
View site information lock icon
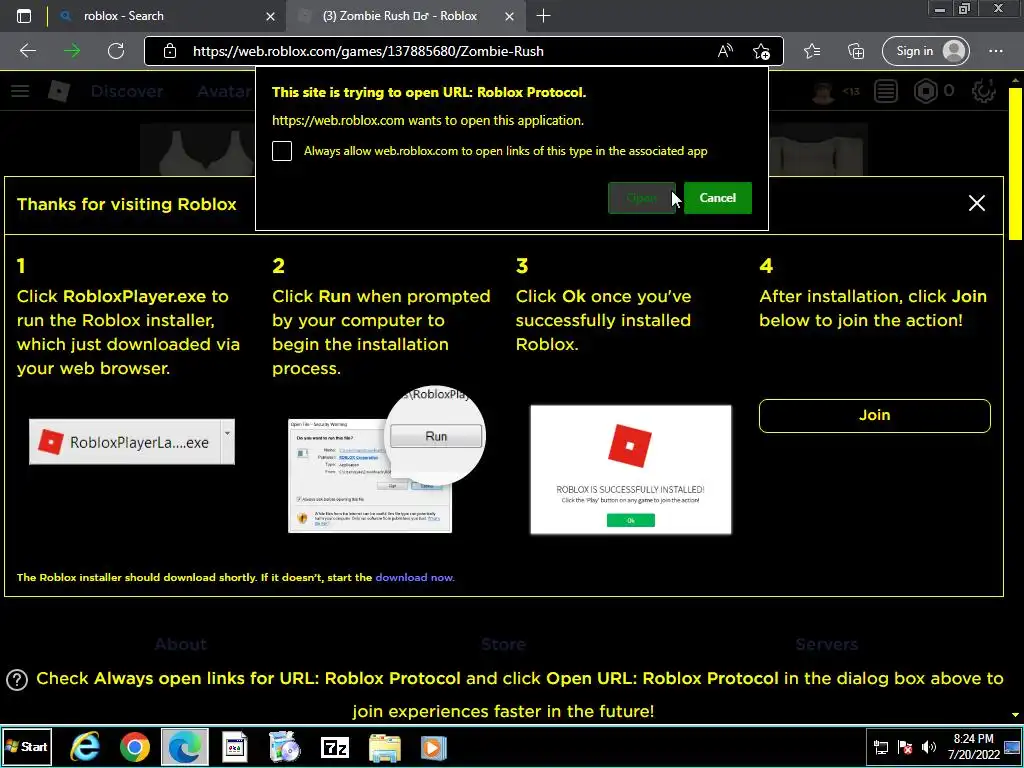(170, 51)
